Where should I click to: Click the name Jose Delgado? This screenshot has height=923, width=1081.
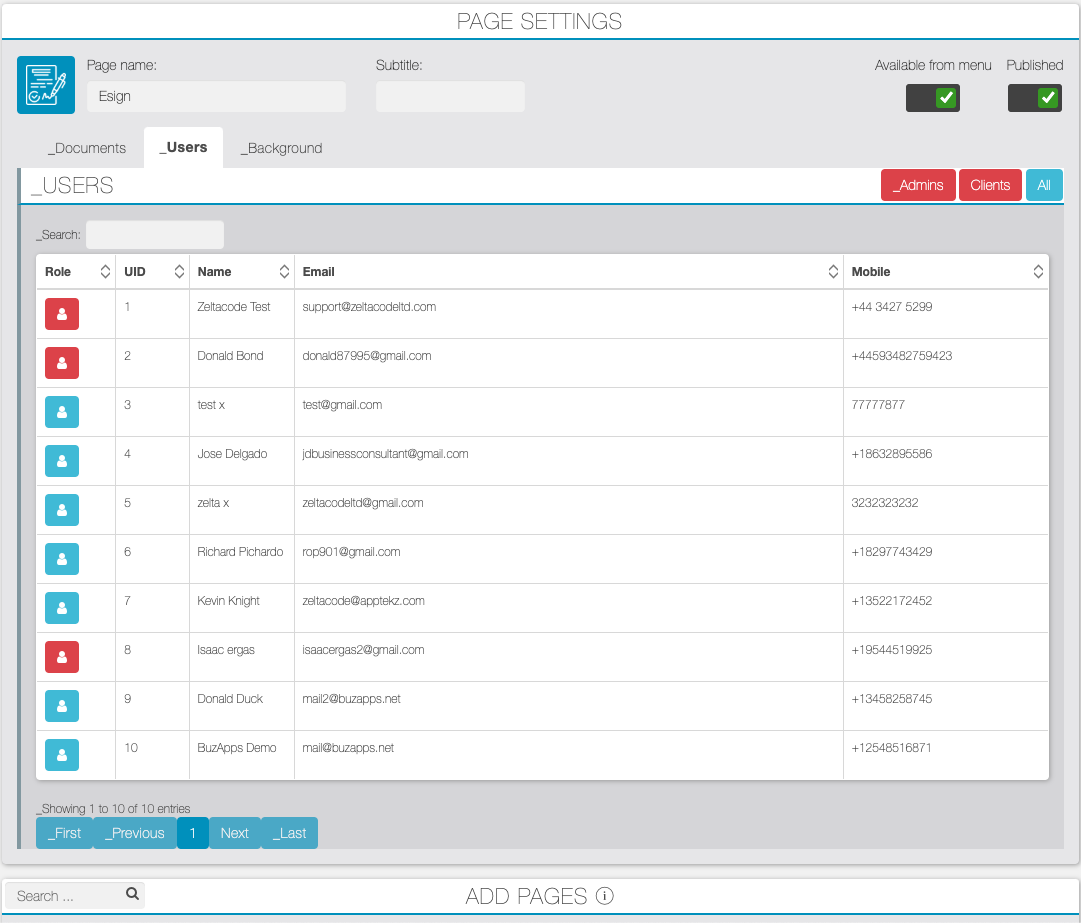(x=232, y=454)
